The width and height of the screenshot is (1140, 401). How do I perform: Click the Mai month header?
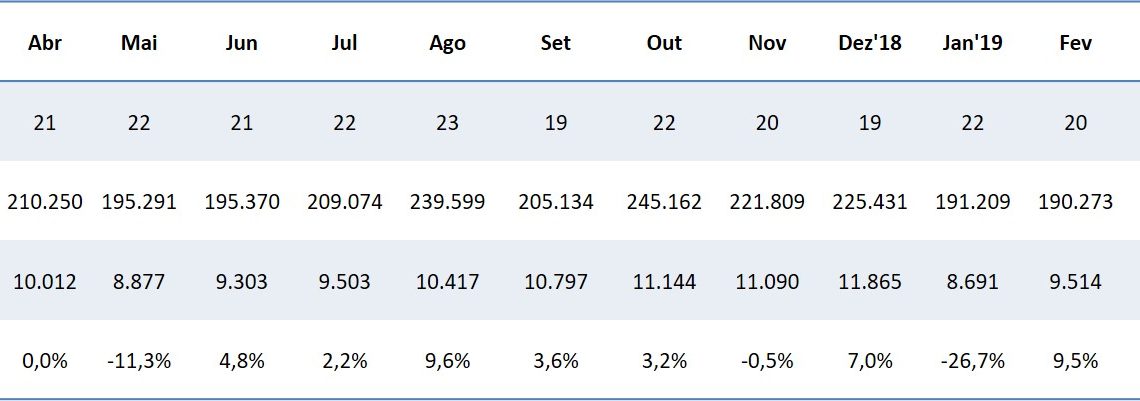(138, 43)
